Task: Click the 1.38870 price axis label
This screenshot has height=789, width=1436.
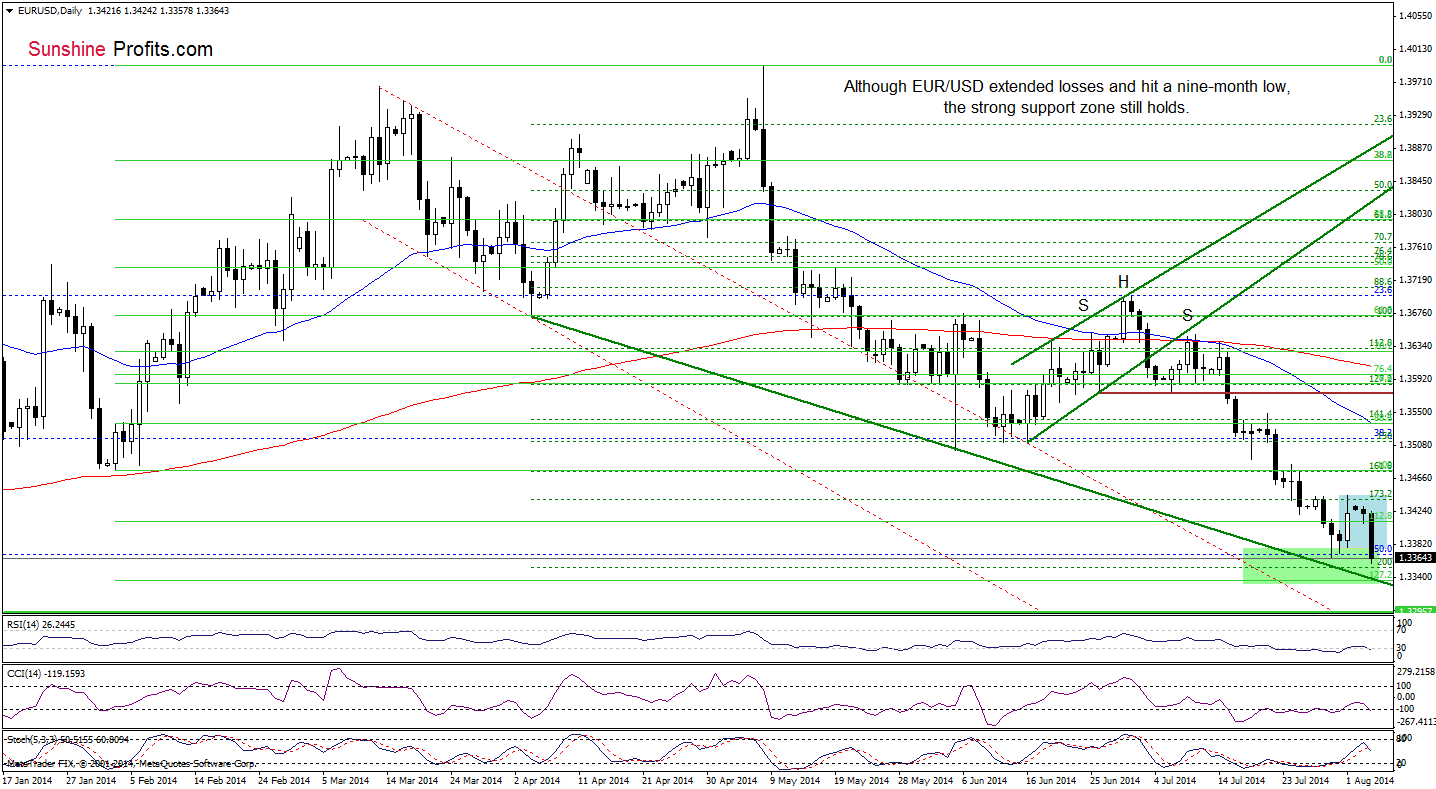Action: [1417, 147]
